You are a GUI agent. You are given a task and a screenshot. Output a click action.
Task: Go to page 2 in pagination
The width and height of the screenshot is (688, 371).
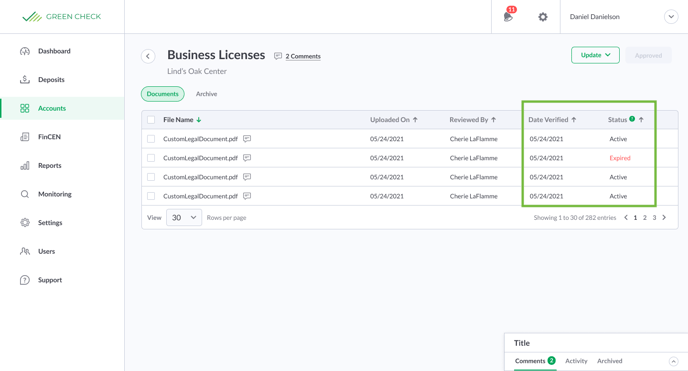(x=645, y=218)
